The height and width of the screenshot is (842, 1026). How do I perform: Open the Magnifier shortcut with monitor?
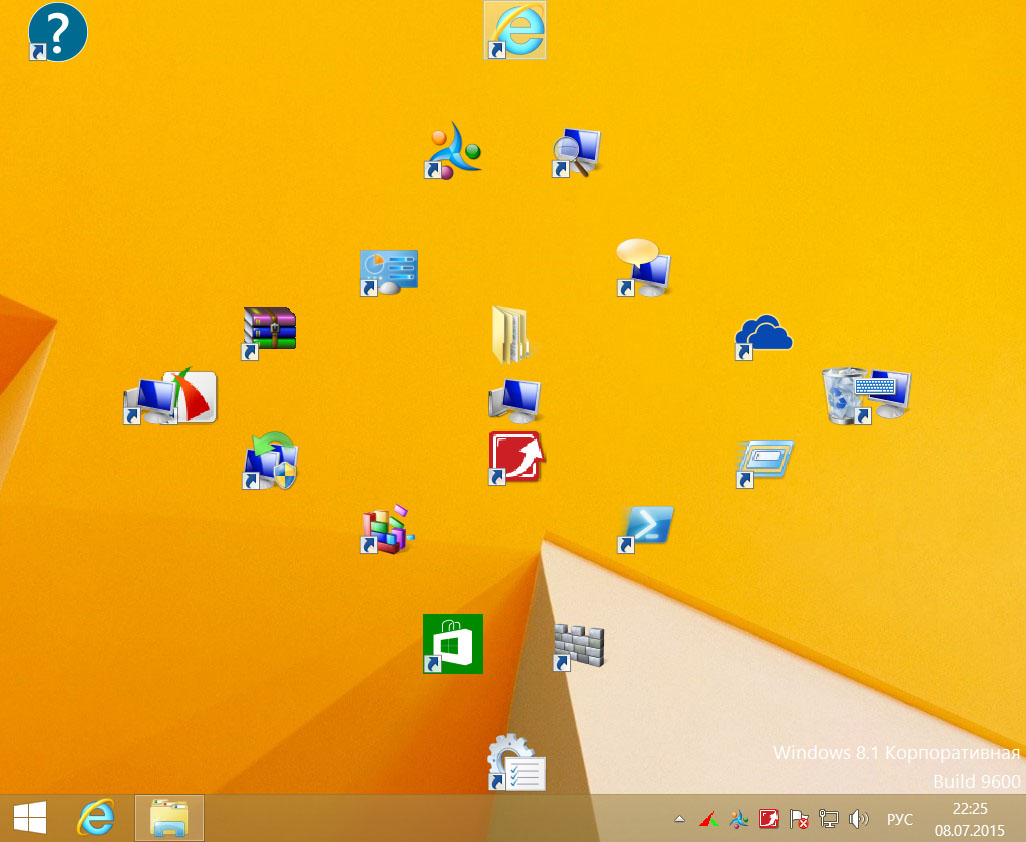pos(577,152)
